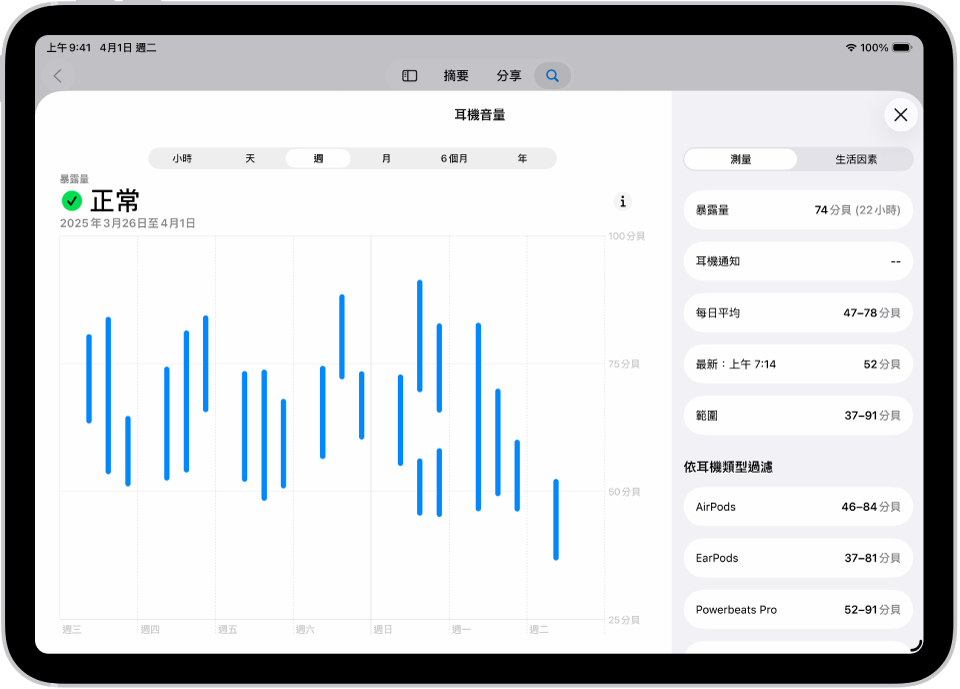The height and width of the screenshot is (689, 960).
Task: Open the Wi-Fi status icon
Action: (x=851, y=46)
